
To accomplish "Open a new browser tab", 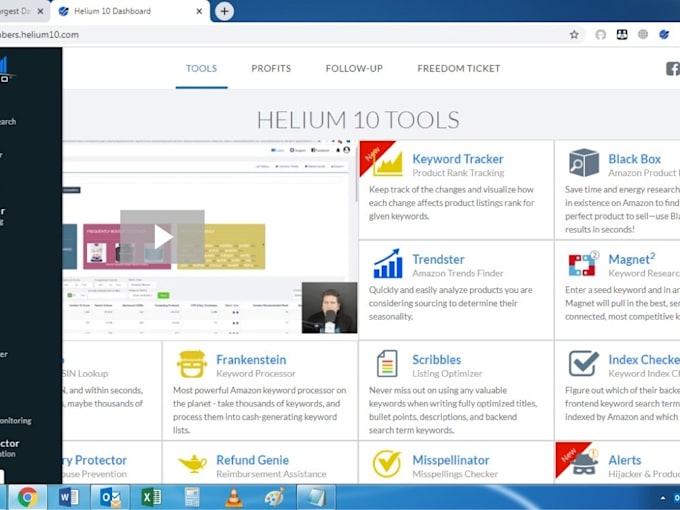I will [224, 11].
